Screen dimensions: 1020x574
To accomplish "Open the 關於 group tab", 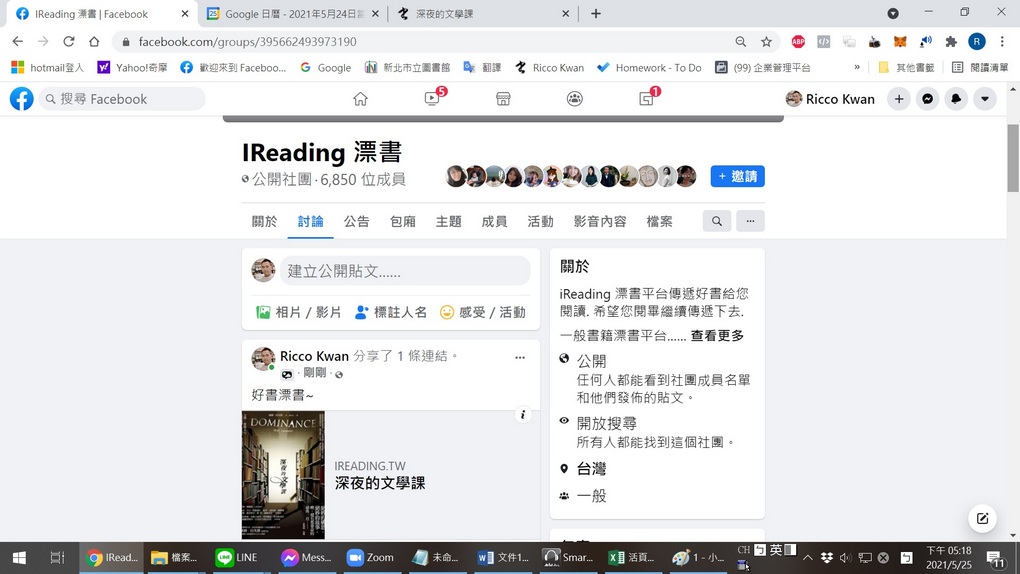I will pos(265,221).
